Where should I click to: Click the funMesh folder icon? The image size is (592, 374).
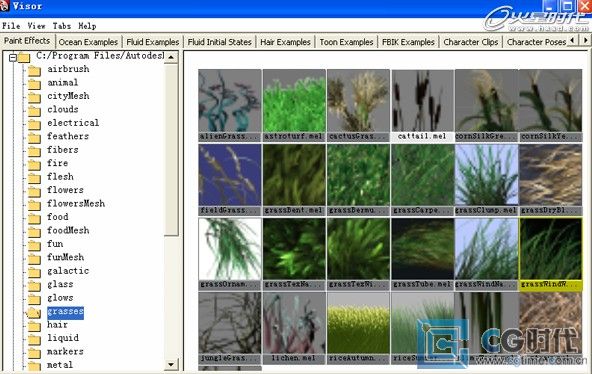point(34,259)
